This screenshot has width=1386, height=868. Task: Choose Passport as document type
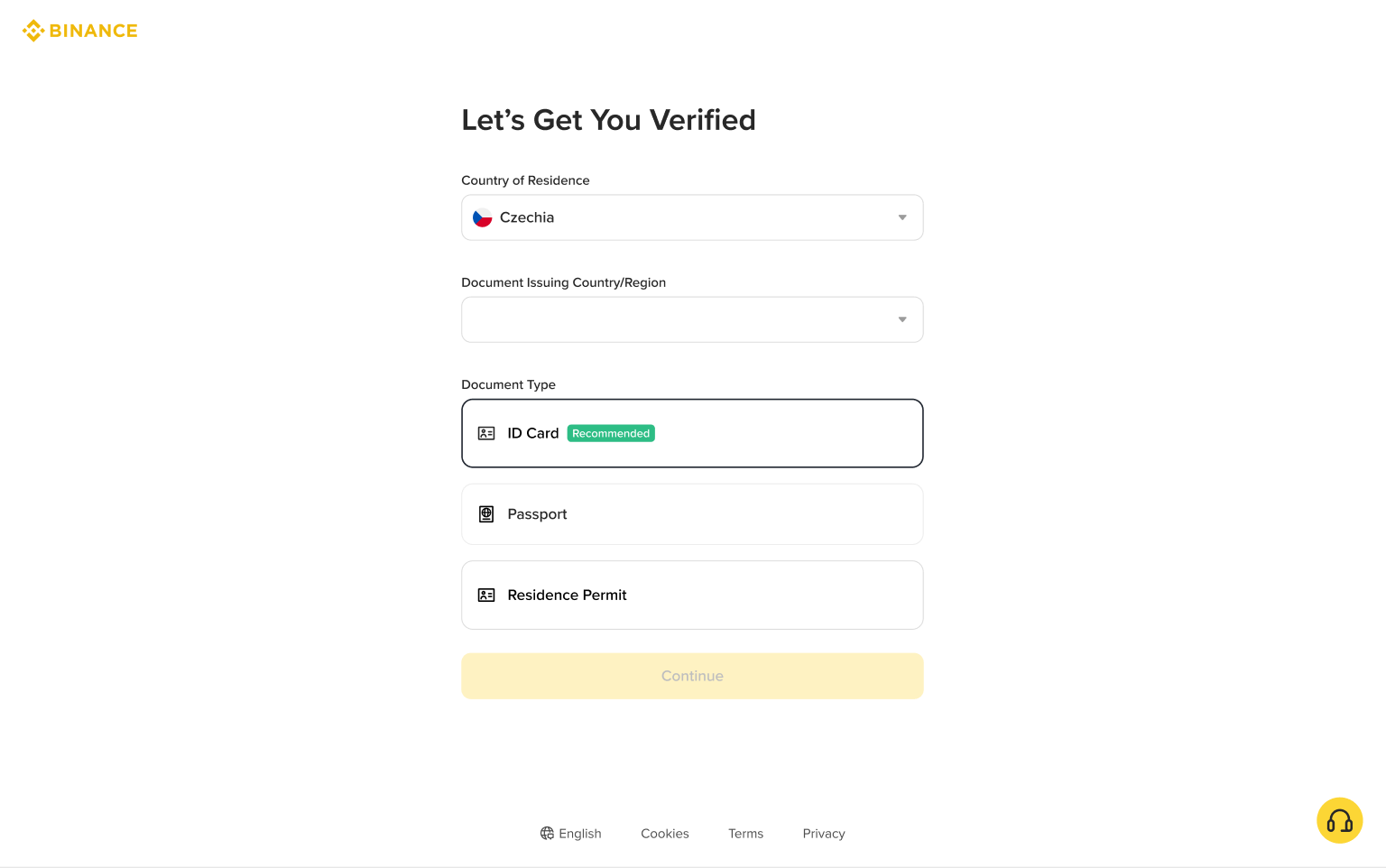(x=692, y=514)
